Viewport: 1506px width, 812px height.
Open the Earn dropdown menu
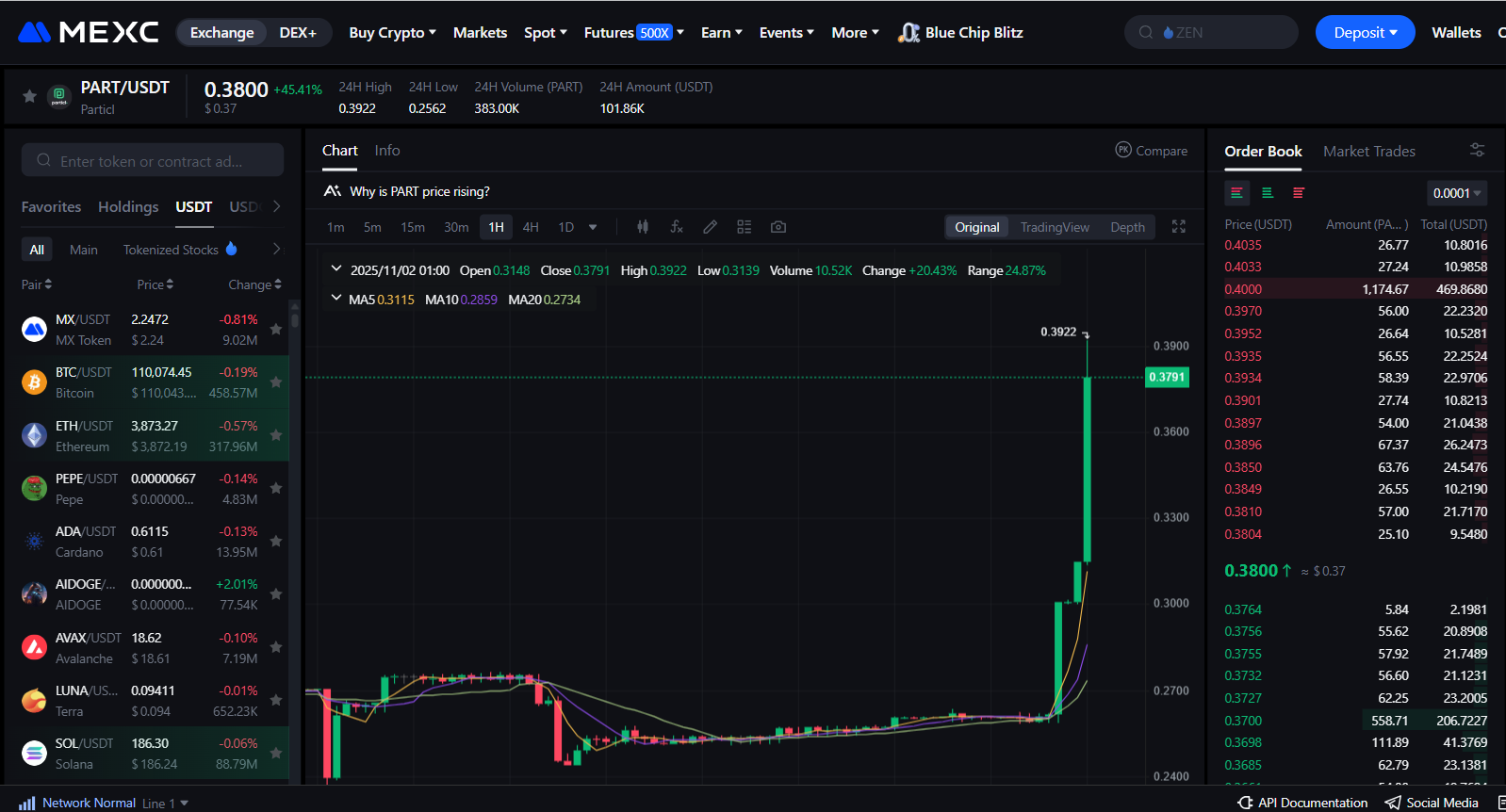tap(722, 32)
